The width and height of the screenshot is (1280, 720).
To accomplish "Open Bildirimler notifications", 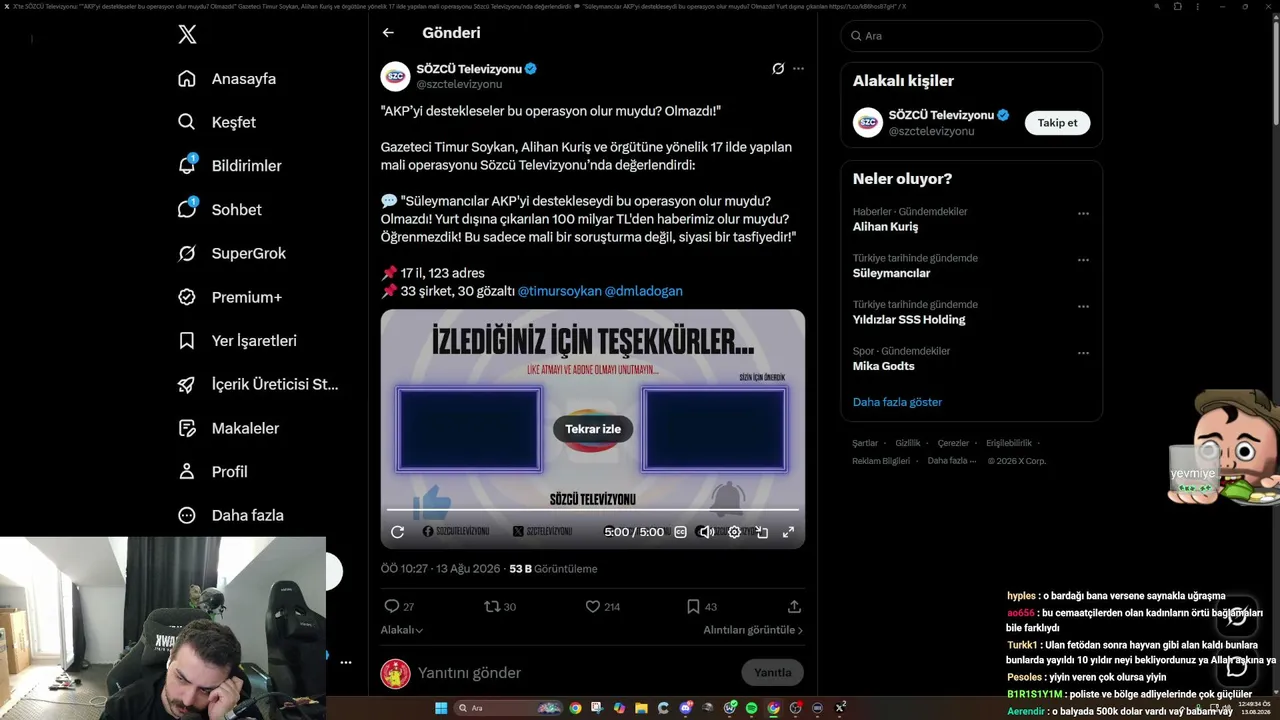I will pyautogui.click(x=229, y=166).
